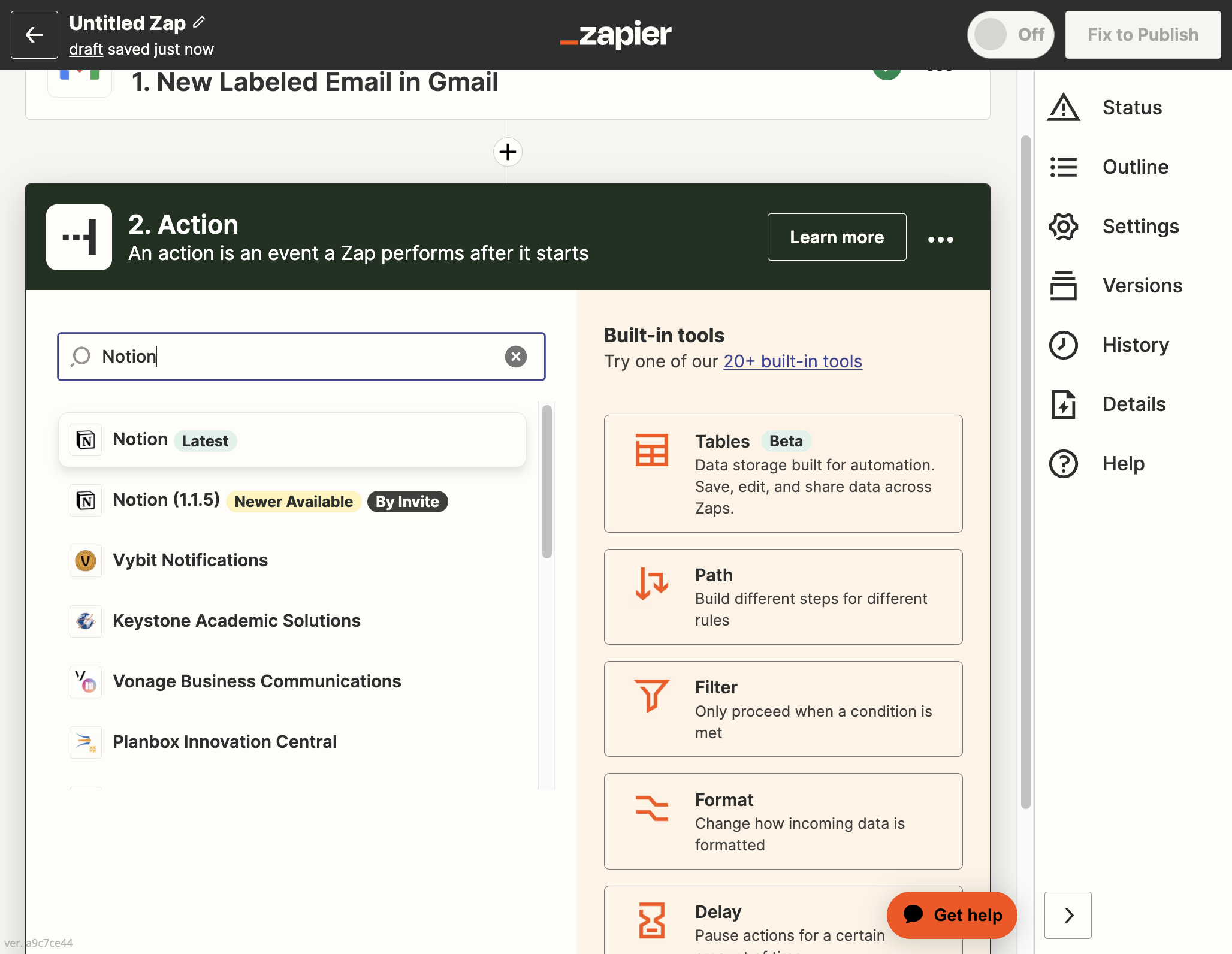The image size is (1232, 954).
Task: Click the Filter funnel icon
Action: [x=651, y=696]
